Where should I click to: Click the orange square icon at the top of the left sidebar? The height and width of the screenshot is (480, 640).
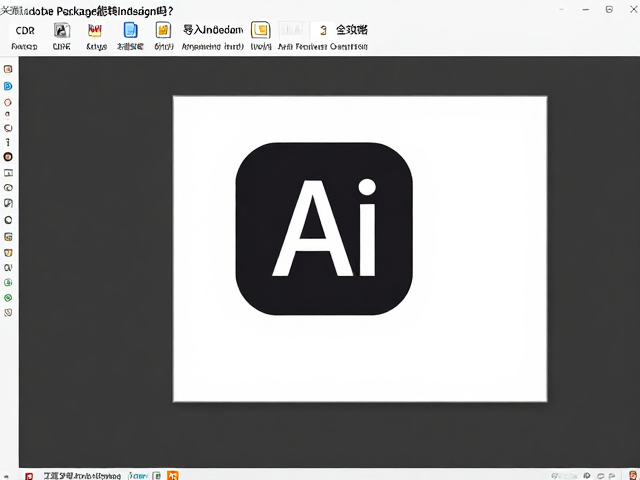8,69
